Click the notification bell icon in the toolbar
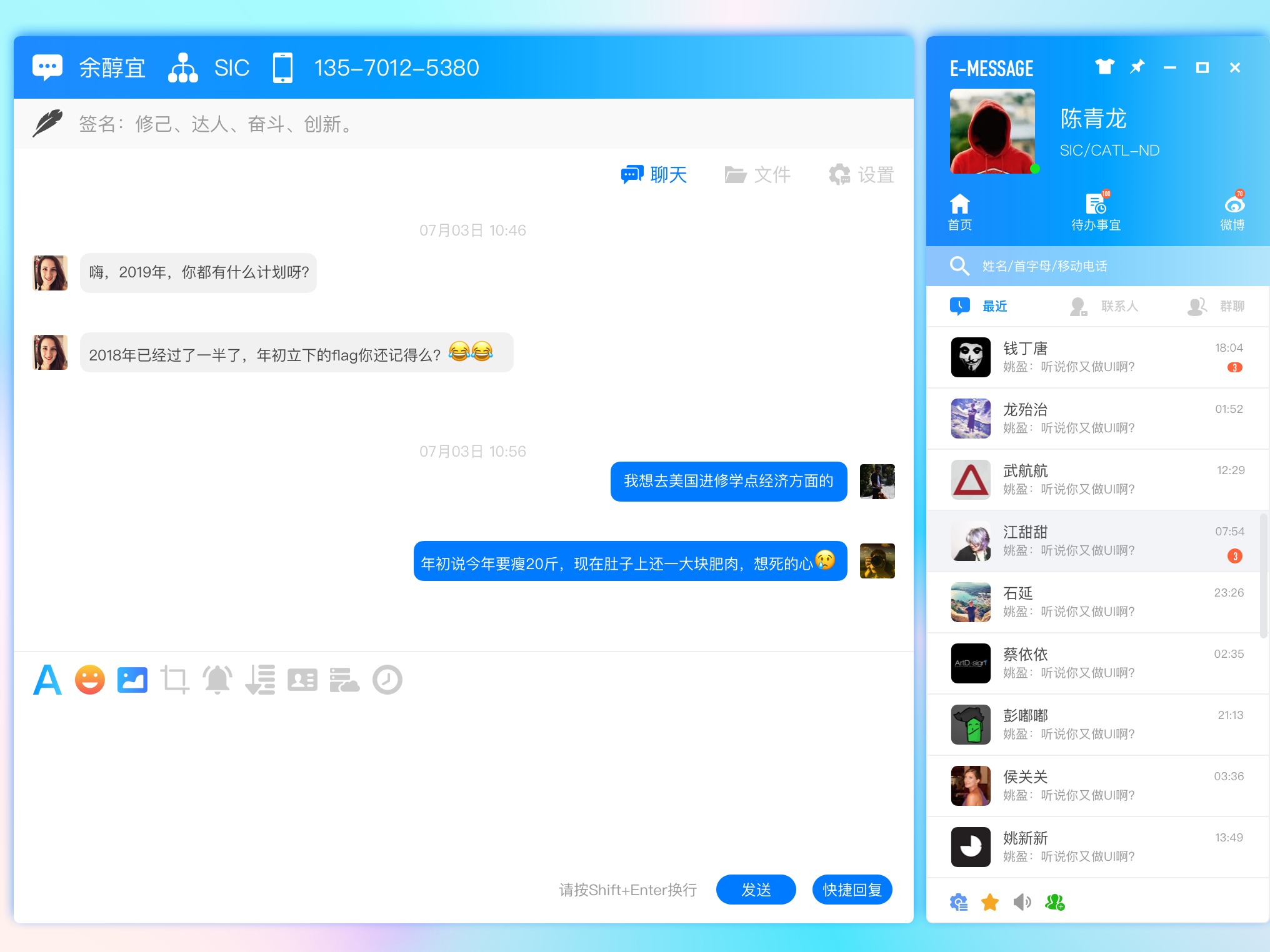Screen dimensions: 1270x952 (x=217, y=680)
